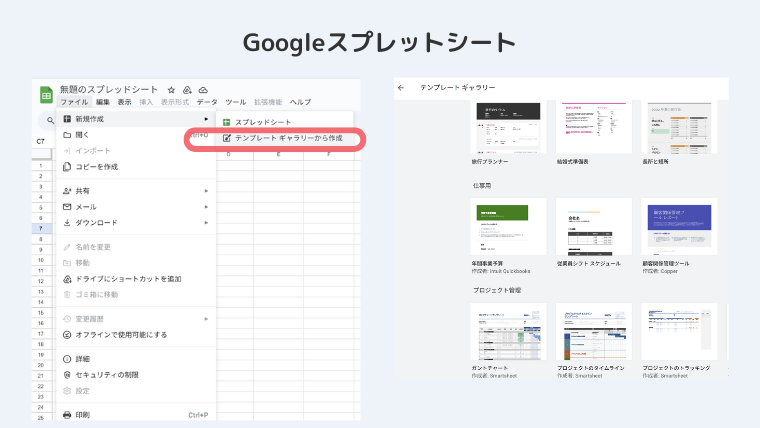Viewport: 760px width, 428px height.
Task: Select 名前を変更 in the file menu
Action: [136, 247]
